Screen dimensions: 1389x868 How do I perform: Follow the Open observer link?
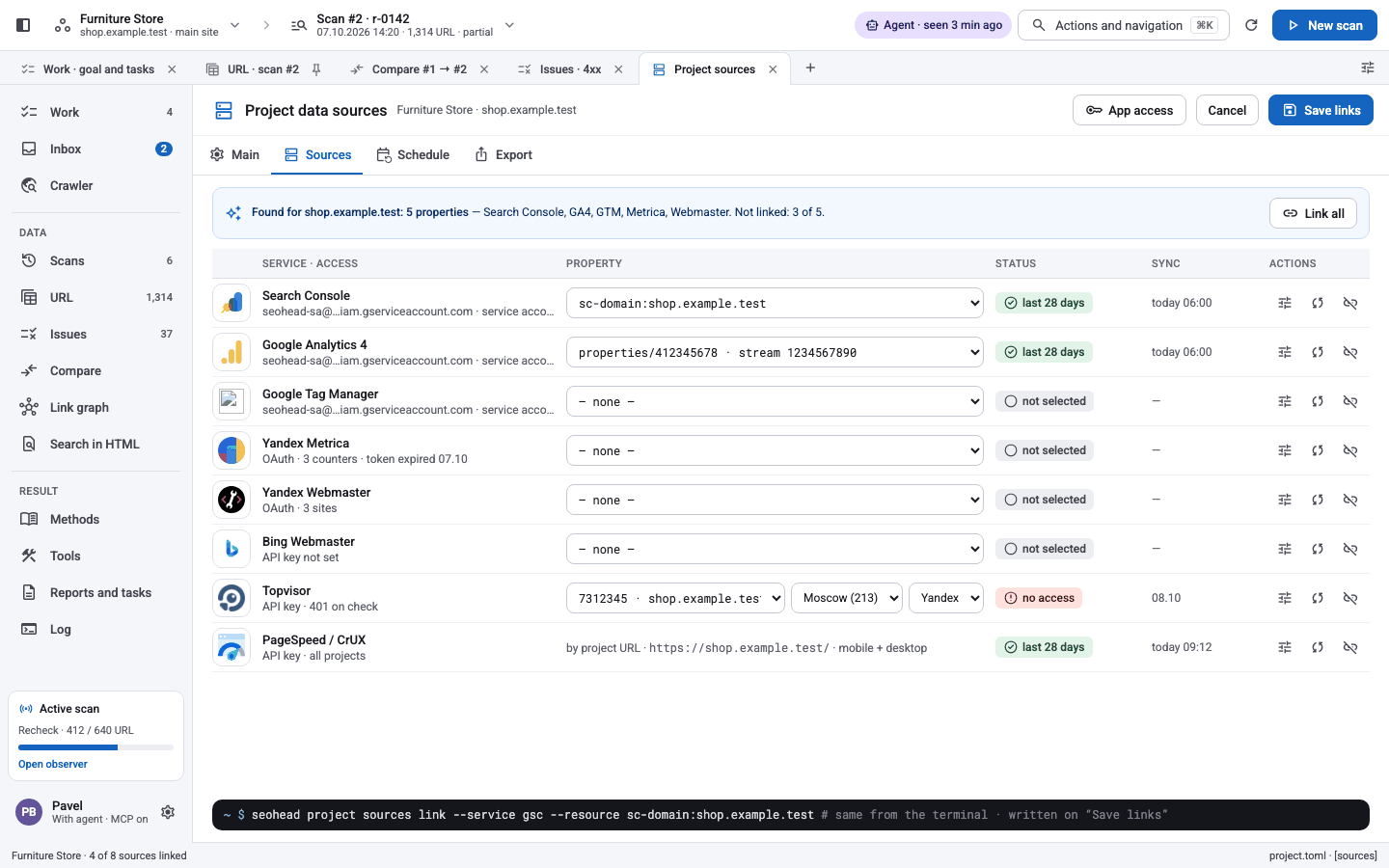pyautogui.click(x=53, y=764)
